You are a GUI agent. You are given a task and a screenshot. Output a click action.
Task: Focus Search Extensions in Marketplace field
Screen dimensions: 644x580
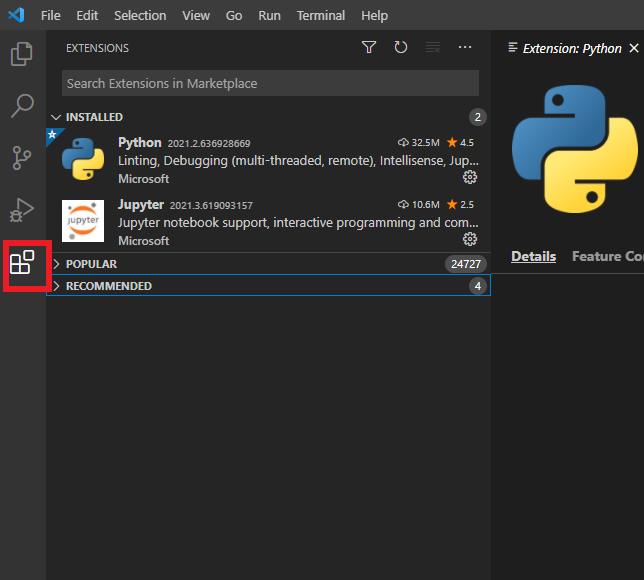click(x=270, y=83)
